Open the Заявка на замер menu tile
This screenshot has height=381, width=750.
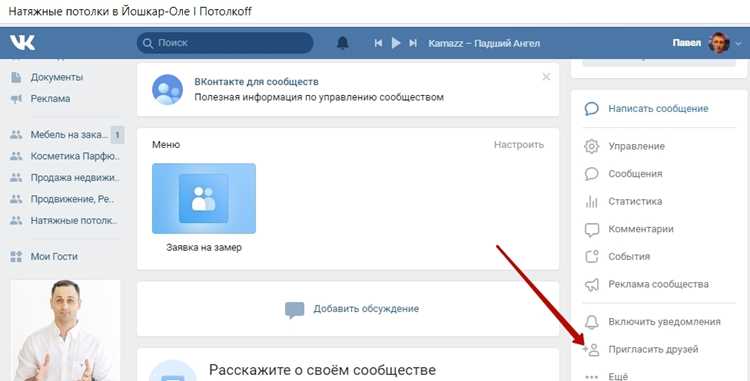(204, 198)
